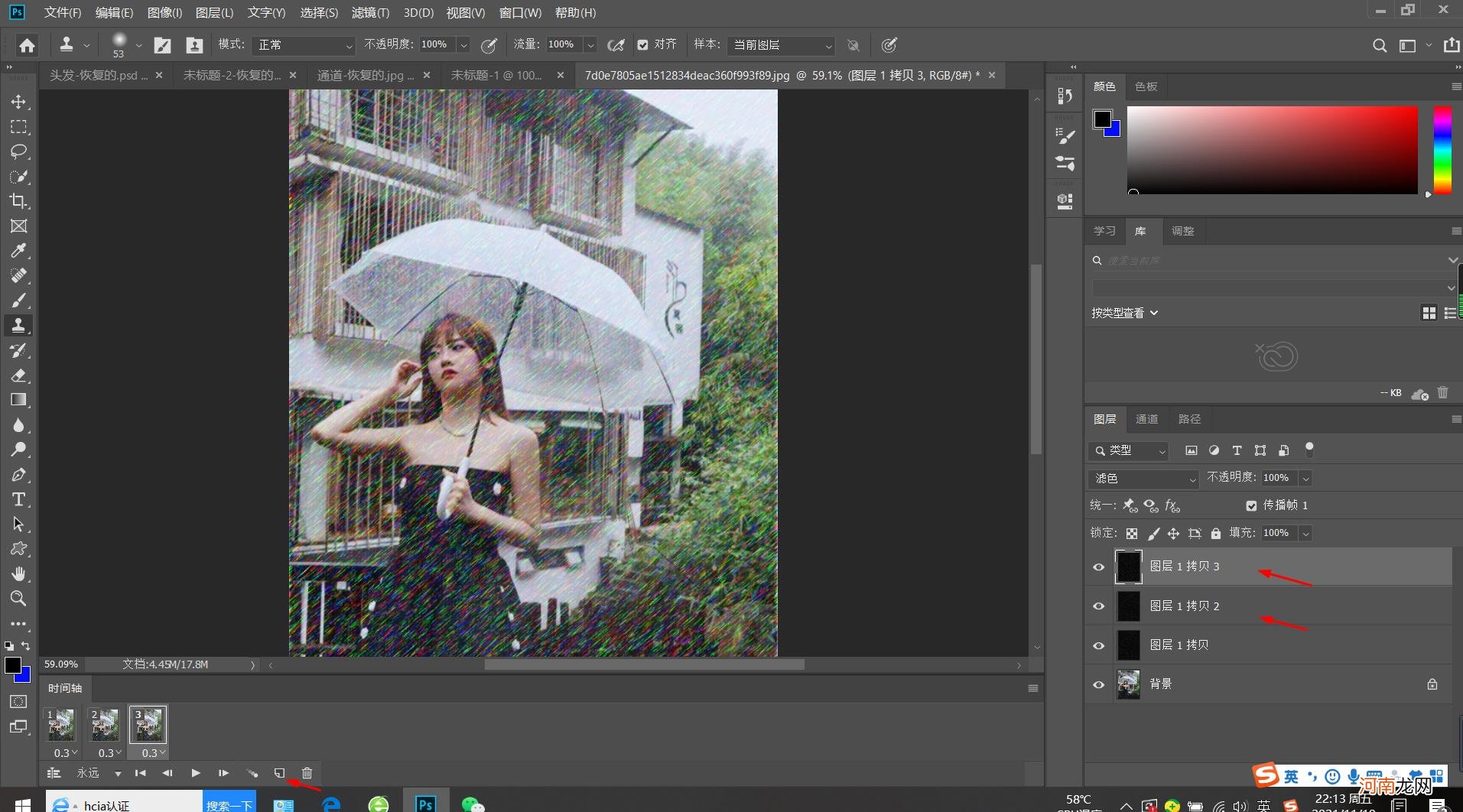Toggle the 对齐 checkbox
1463x812 pixels.
point(642,45)
